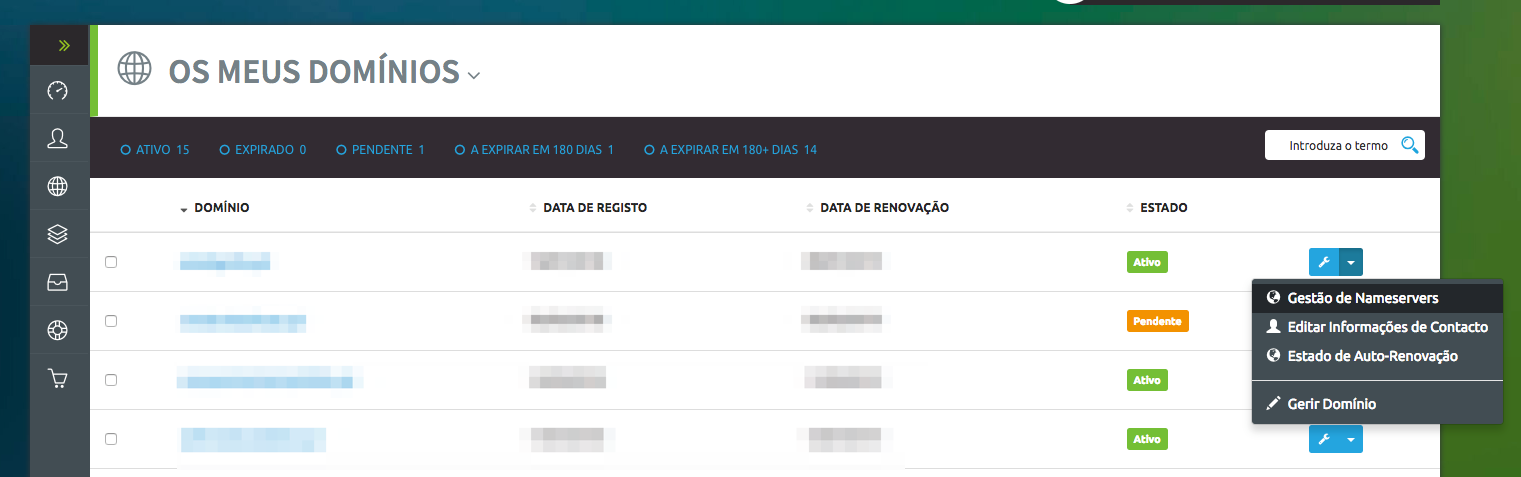Filter domains by Pendente status
This screenshot has height=477, width=1521.
click(380, 150)
